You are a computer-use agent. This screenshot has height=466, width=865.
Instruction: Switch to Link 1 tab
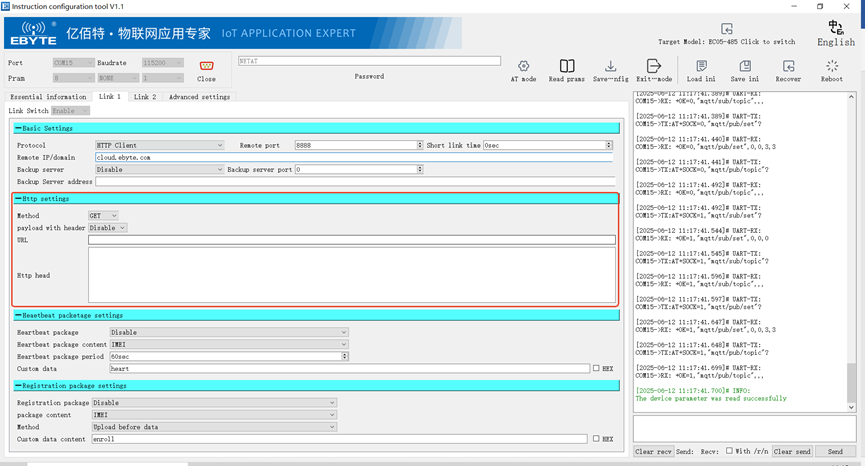tap(110, 97)
